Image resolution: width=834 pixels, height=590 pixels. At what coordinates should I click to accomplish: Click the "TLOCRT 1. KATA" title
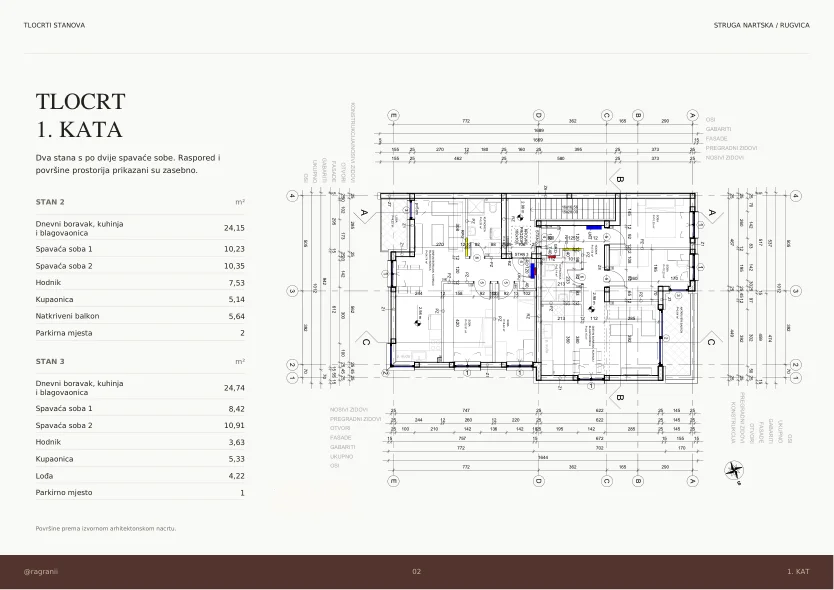(80, 115)
